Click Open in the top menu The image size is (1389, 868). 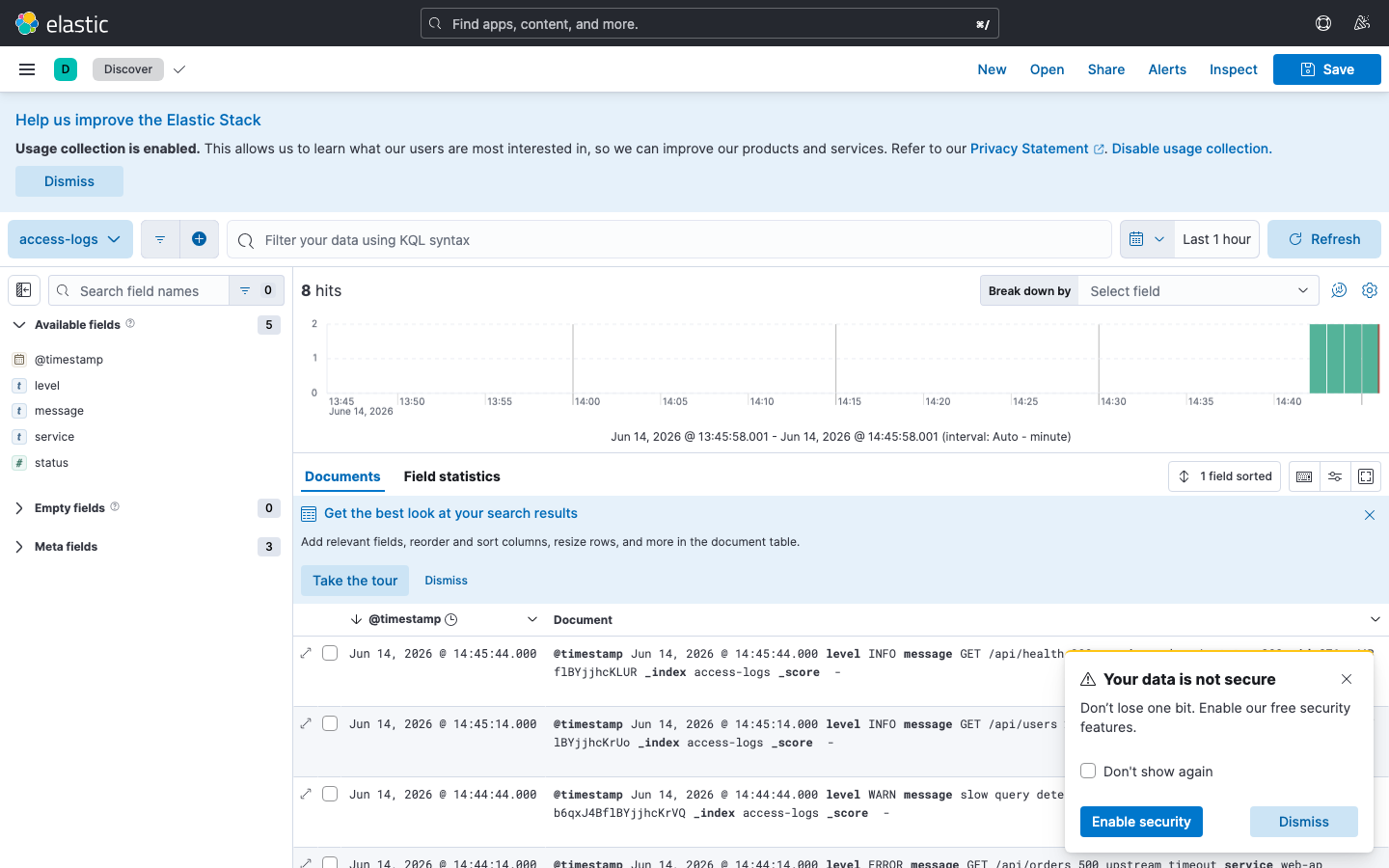point(1047,69)
